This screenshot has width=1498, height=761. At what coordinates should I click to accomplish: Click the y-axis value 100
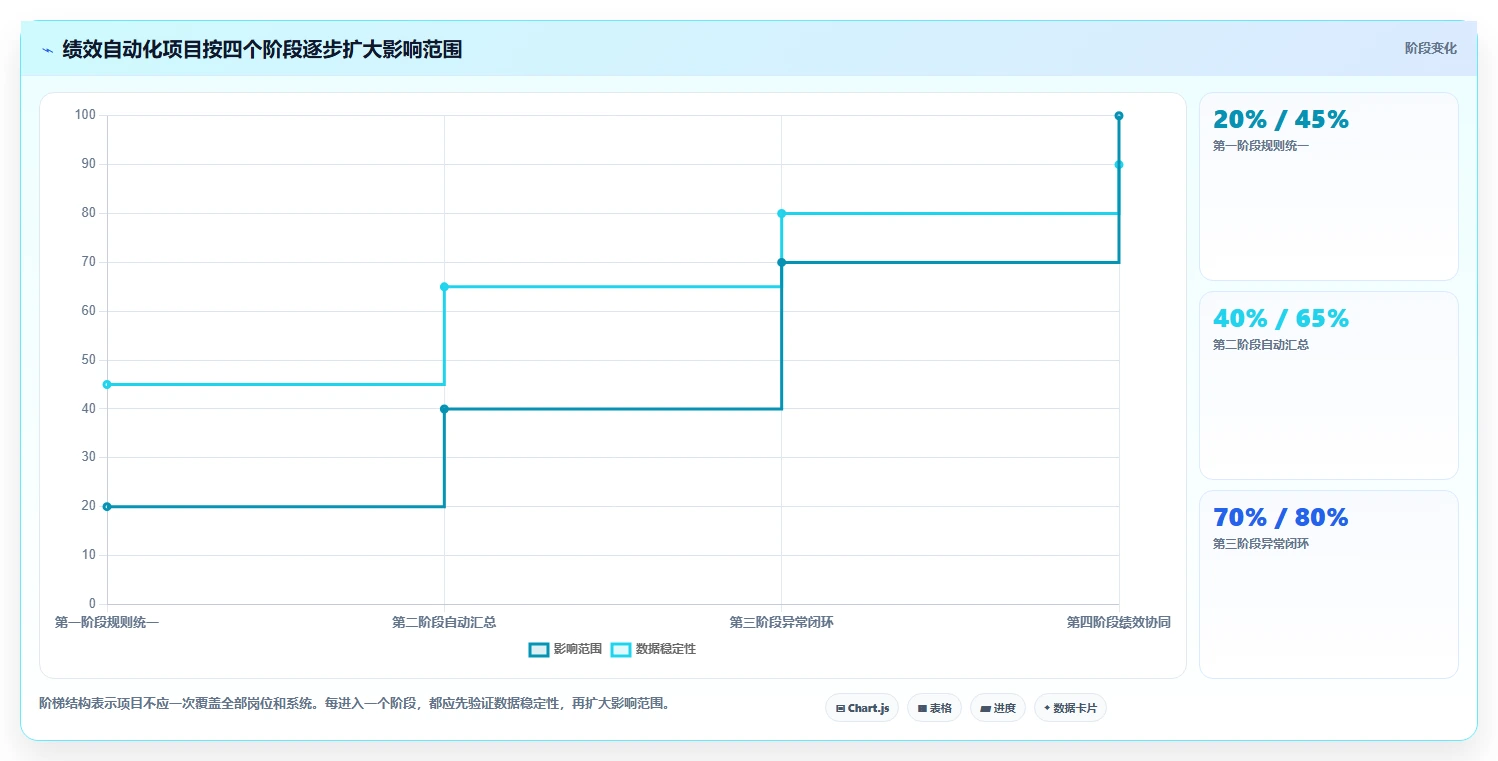tap(85, 115)
